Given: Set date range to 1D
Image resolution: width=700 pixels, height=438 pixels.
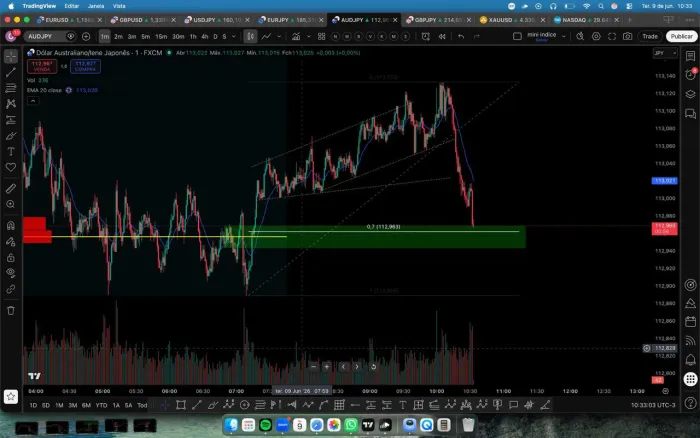Looking at the screenshot, I should tap(33, 405).
